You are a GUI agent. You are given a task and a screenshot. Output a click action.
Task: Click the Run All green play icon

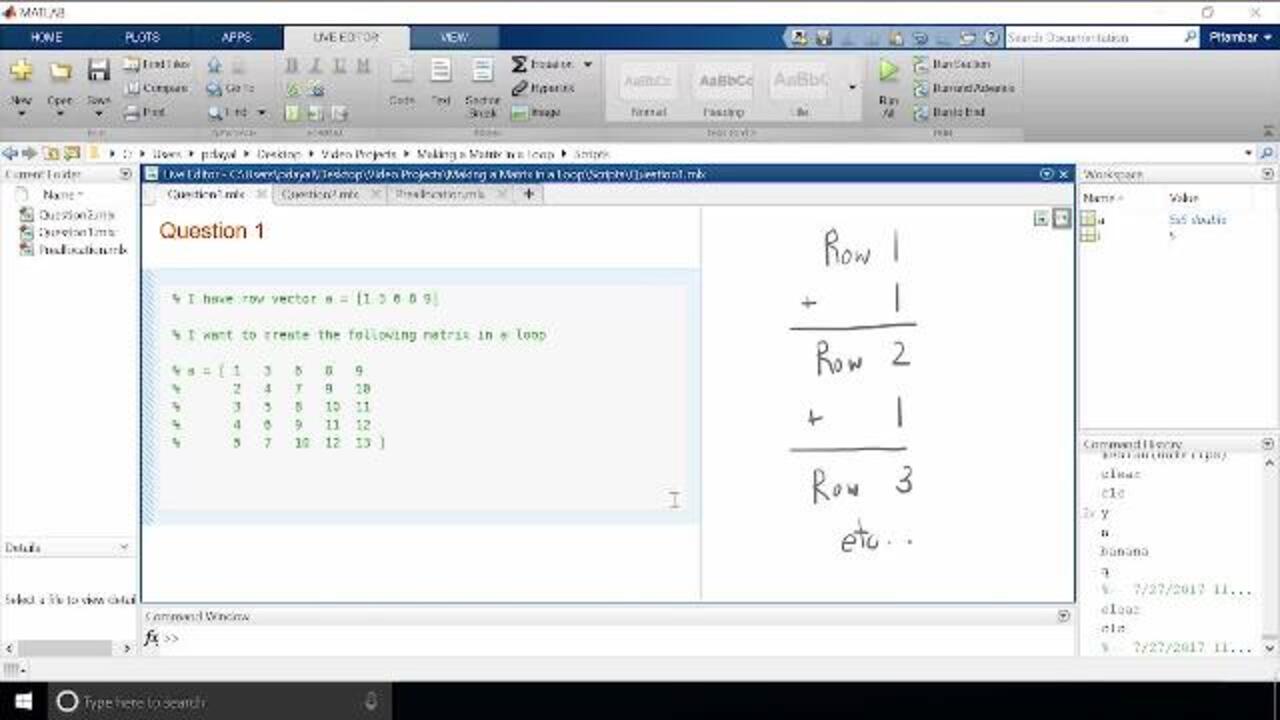click(888, 71)
